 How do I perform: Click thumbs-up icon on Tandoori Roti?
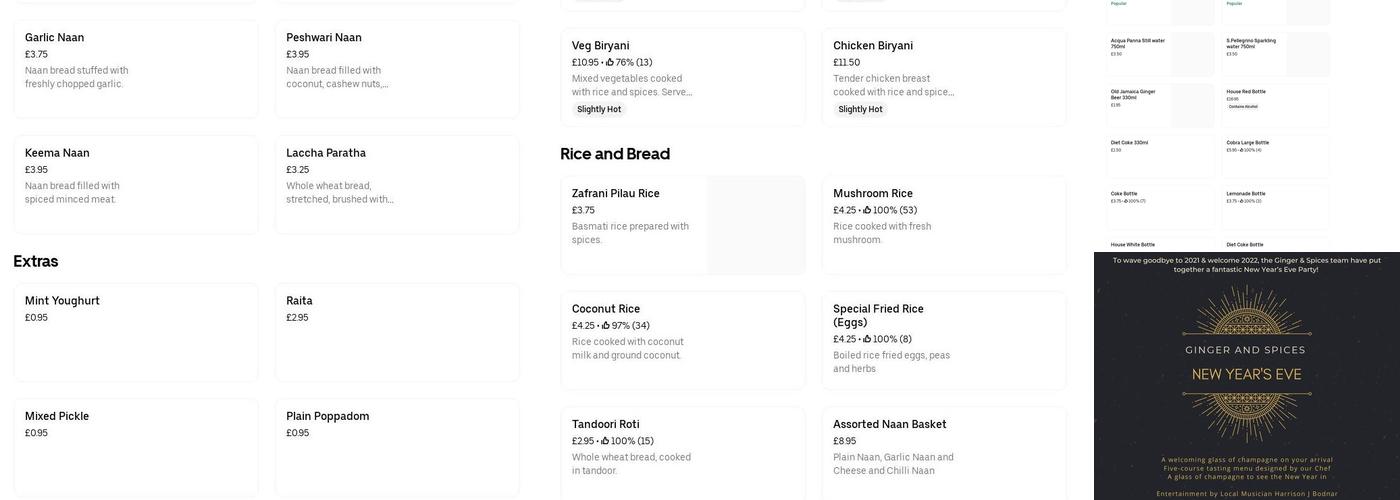605,441
